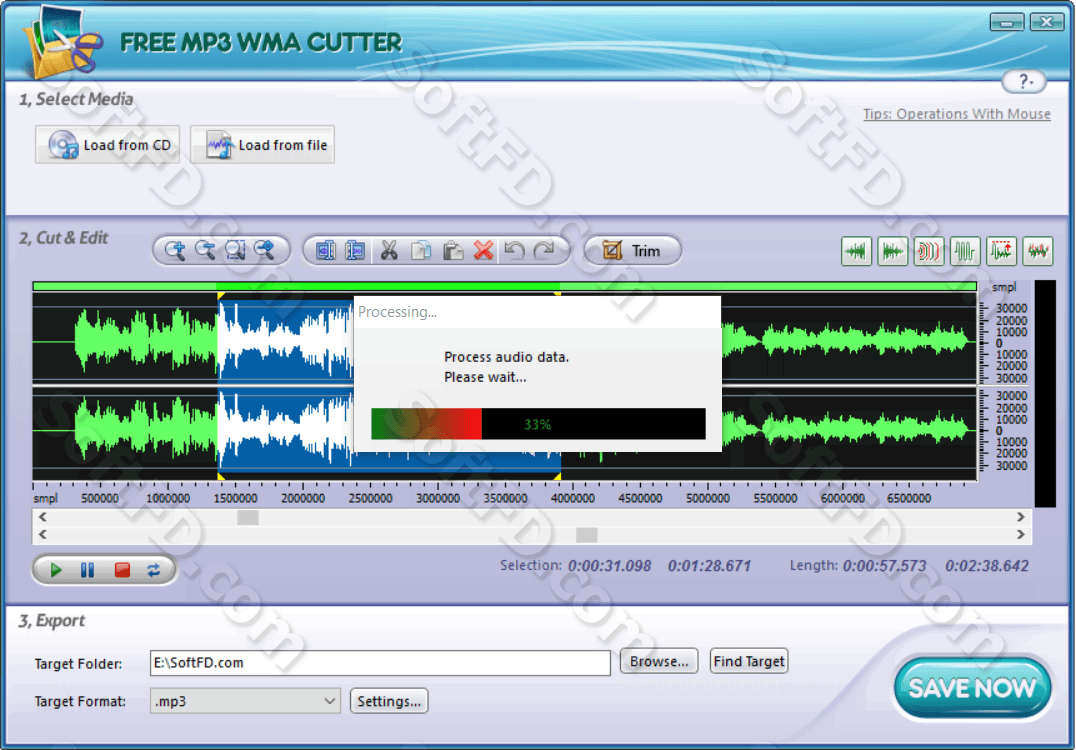Minimize the Free MP3 WMA Cutter window

coord(1007,22)
